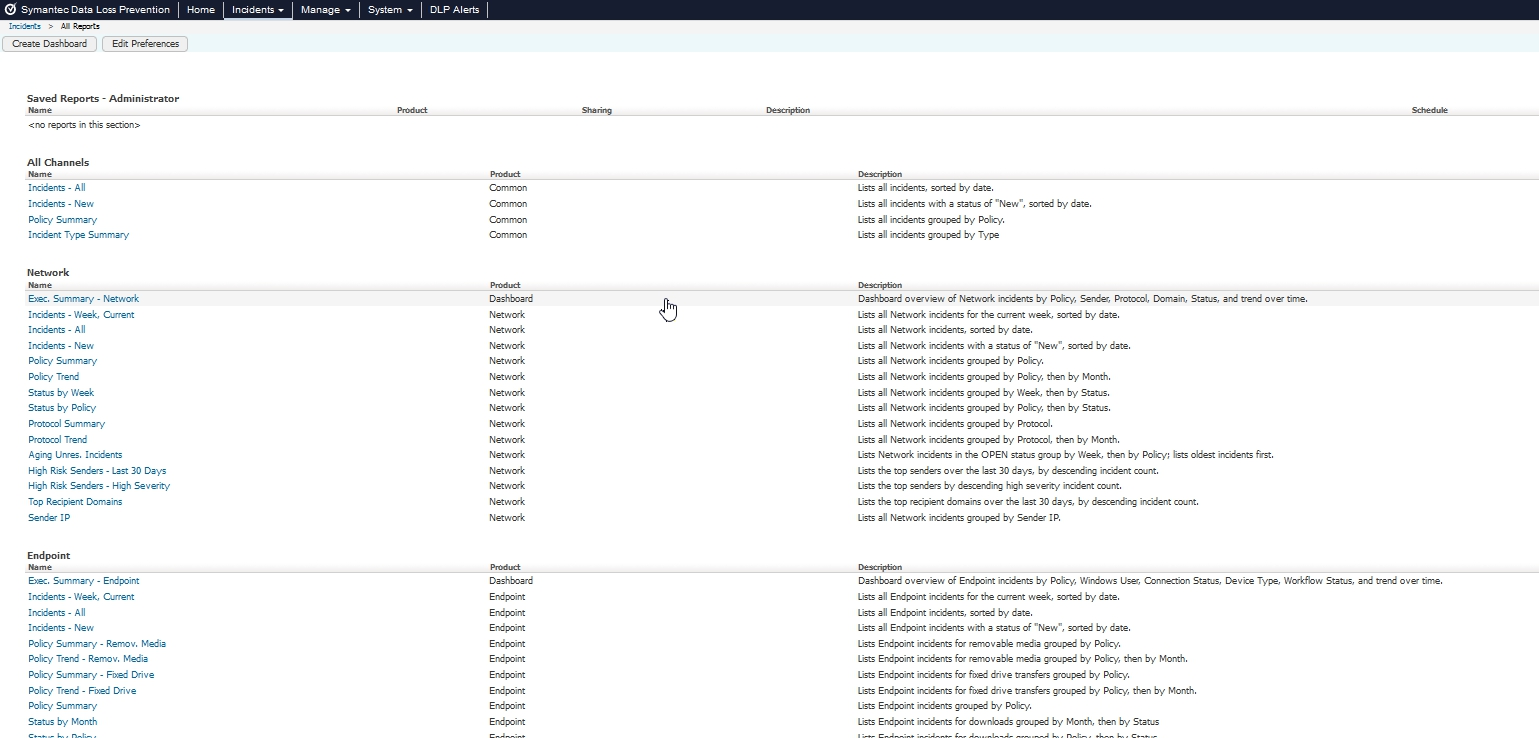Screen dimensions: 1539x738
Task: Open Policy Summary - Fixed Drive report
Action: pyautogui.click(x=91, y=675)
